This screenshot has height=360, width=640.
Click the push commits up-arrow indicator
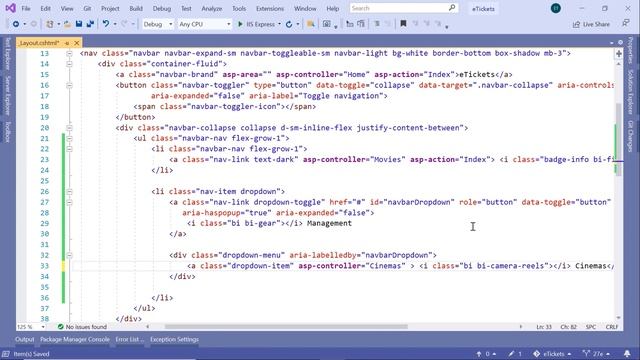coord(479,354)
